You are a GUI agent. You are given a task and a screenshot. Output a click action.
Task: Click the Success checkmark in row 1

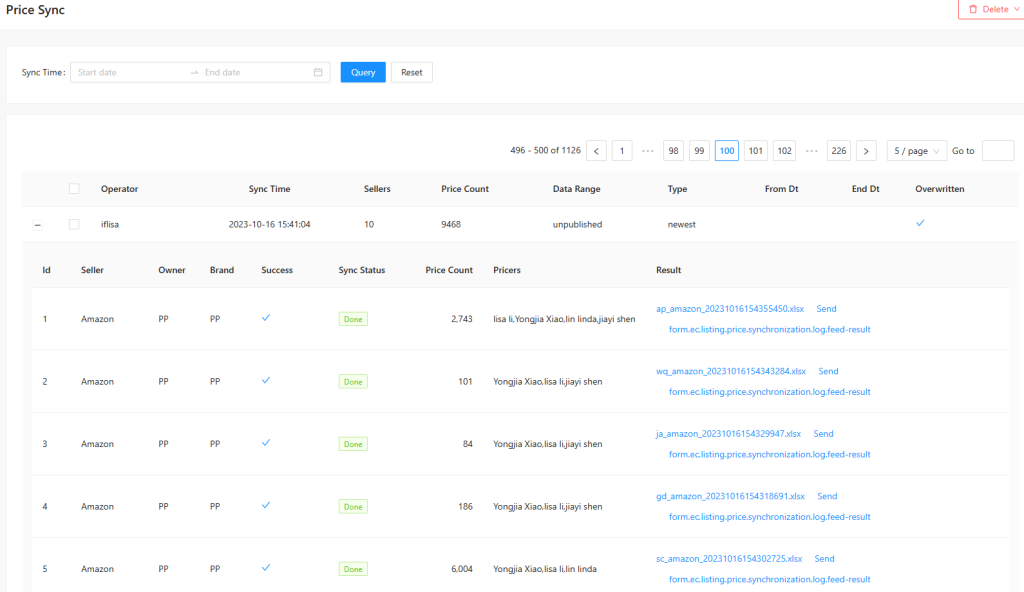266,318
